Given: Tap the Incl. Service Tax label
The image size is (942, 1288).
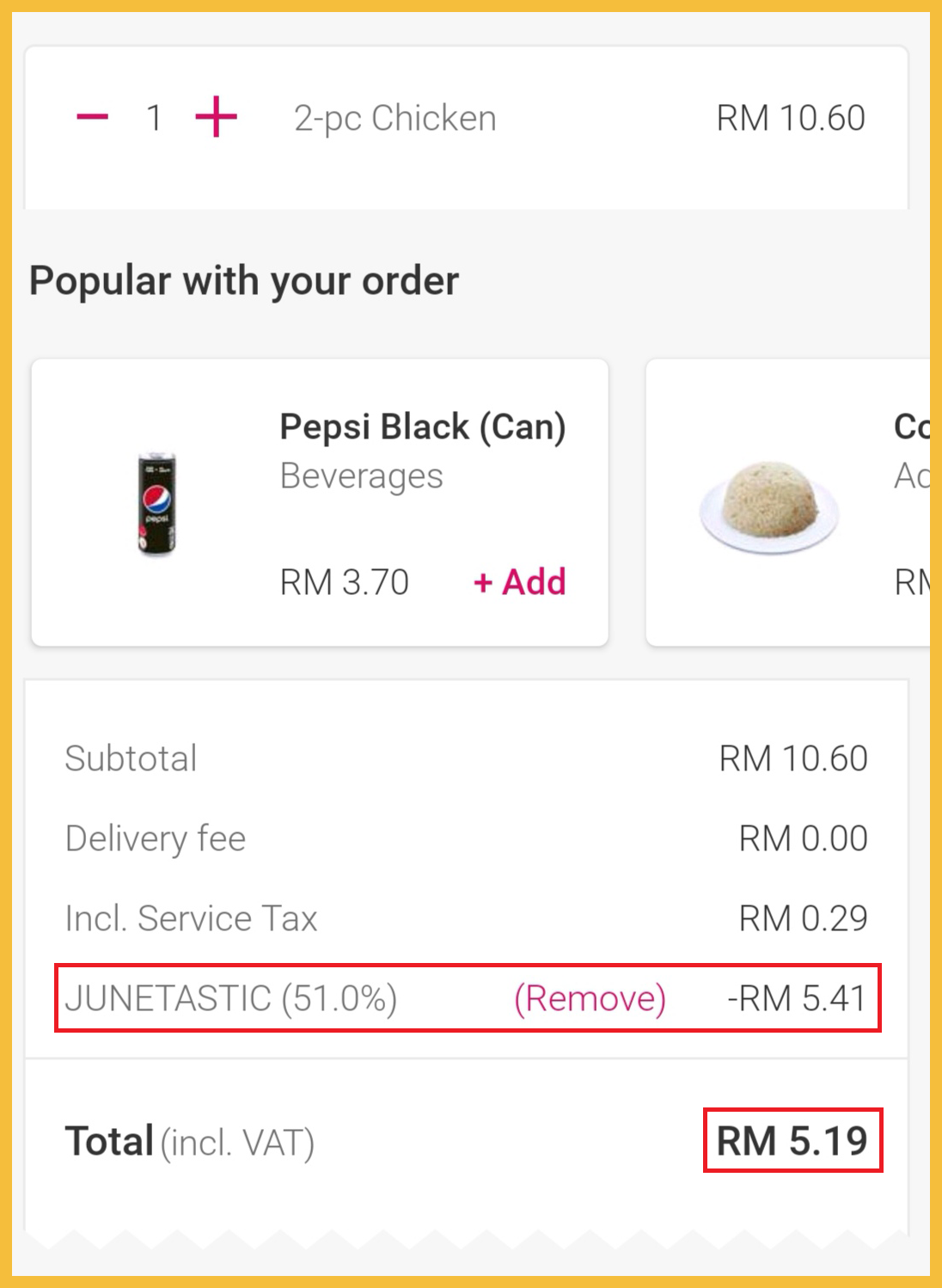Looking at the screenshot, I should tap(191, 918).
